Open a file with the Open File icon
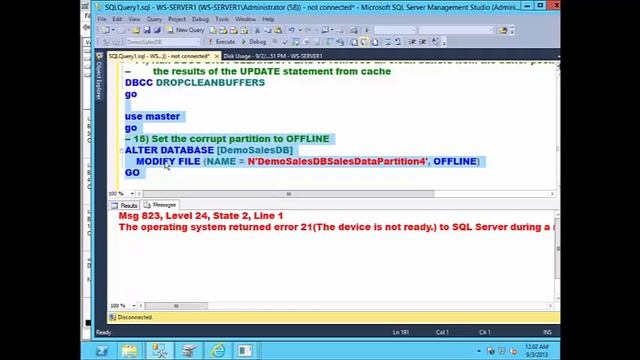640x360 pixels. (136, 30)
